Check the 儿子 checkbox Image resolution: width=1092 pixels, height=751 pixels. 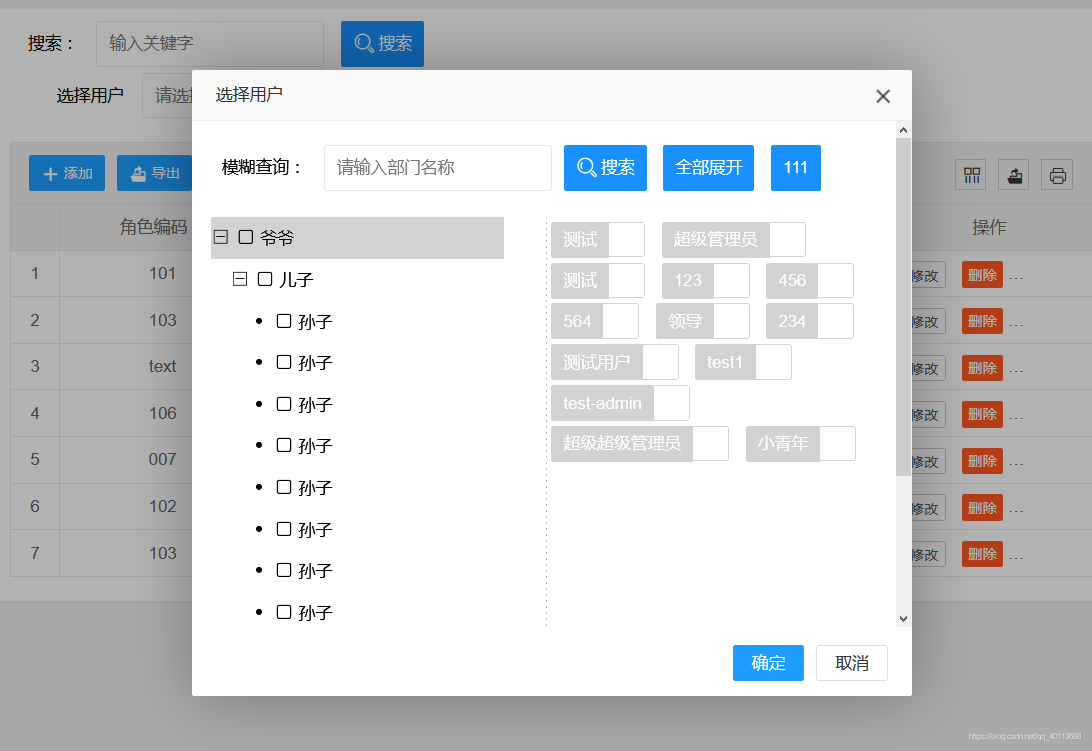[265, 279]
